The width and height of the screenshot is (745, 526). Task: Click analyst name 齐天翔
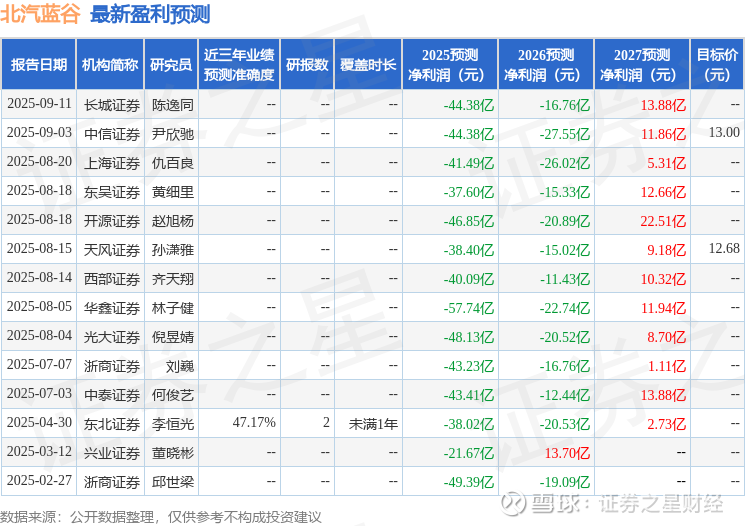pyautogui.click(x=172, y=279)
